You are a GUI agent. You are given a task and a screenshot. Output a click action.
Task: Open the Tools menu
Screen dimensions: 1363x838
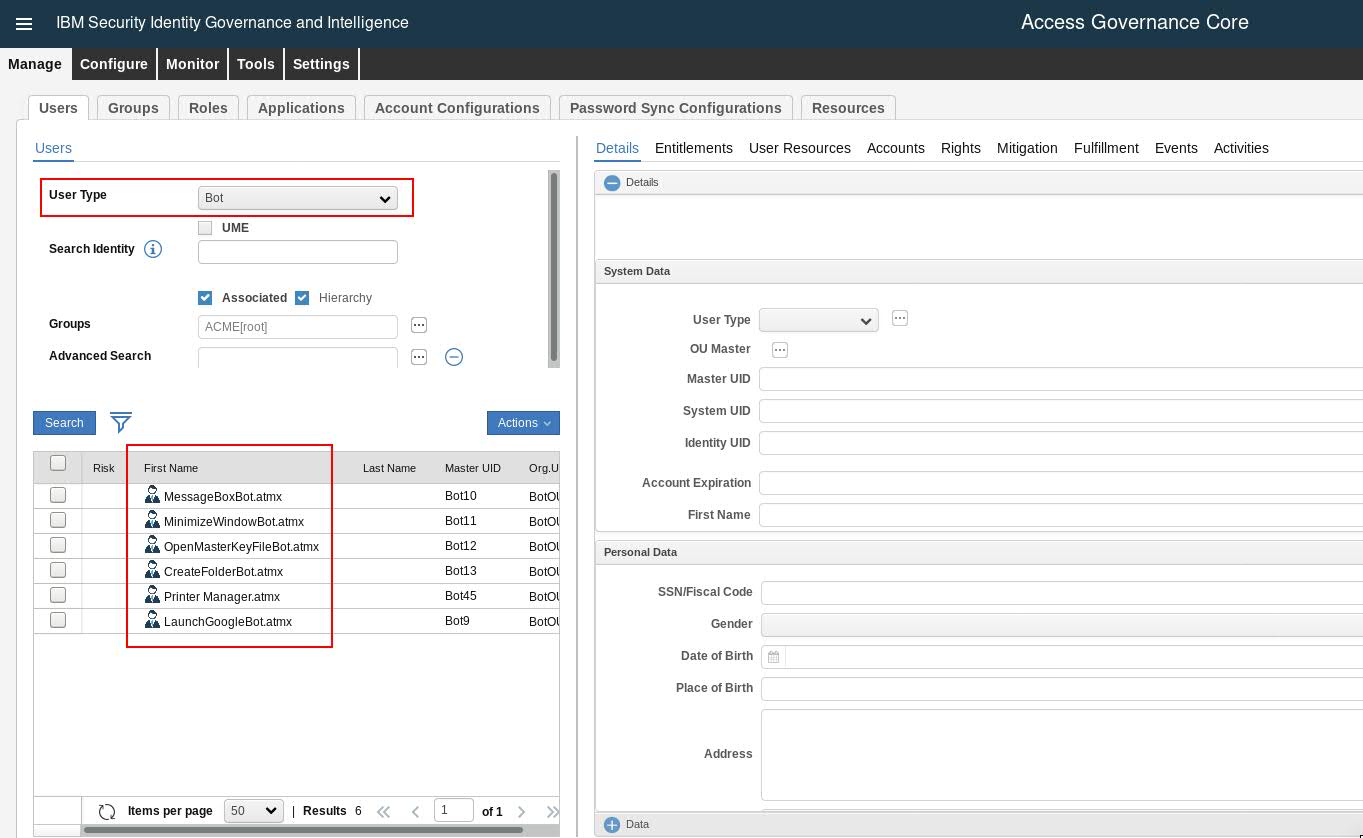[x=256, y=64]
